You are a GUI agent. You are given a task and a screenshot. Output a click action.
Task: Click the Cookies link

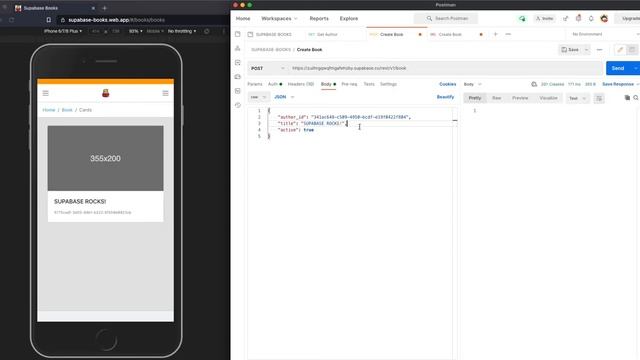tap(447, 84)
